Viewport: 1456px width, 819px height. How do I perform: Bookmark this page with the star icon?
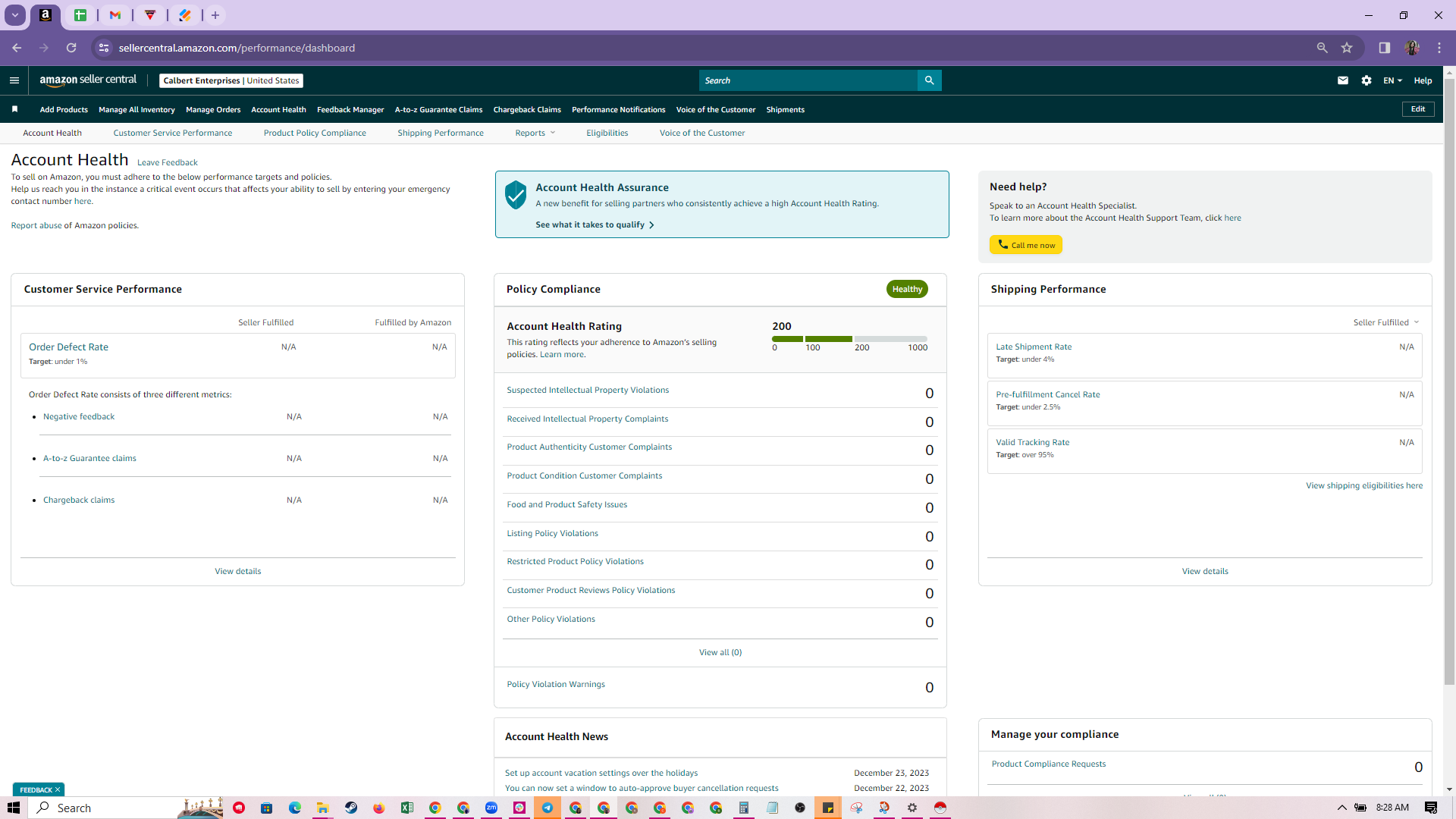coord(1347,48)
